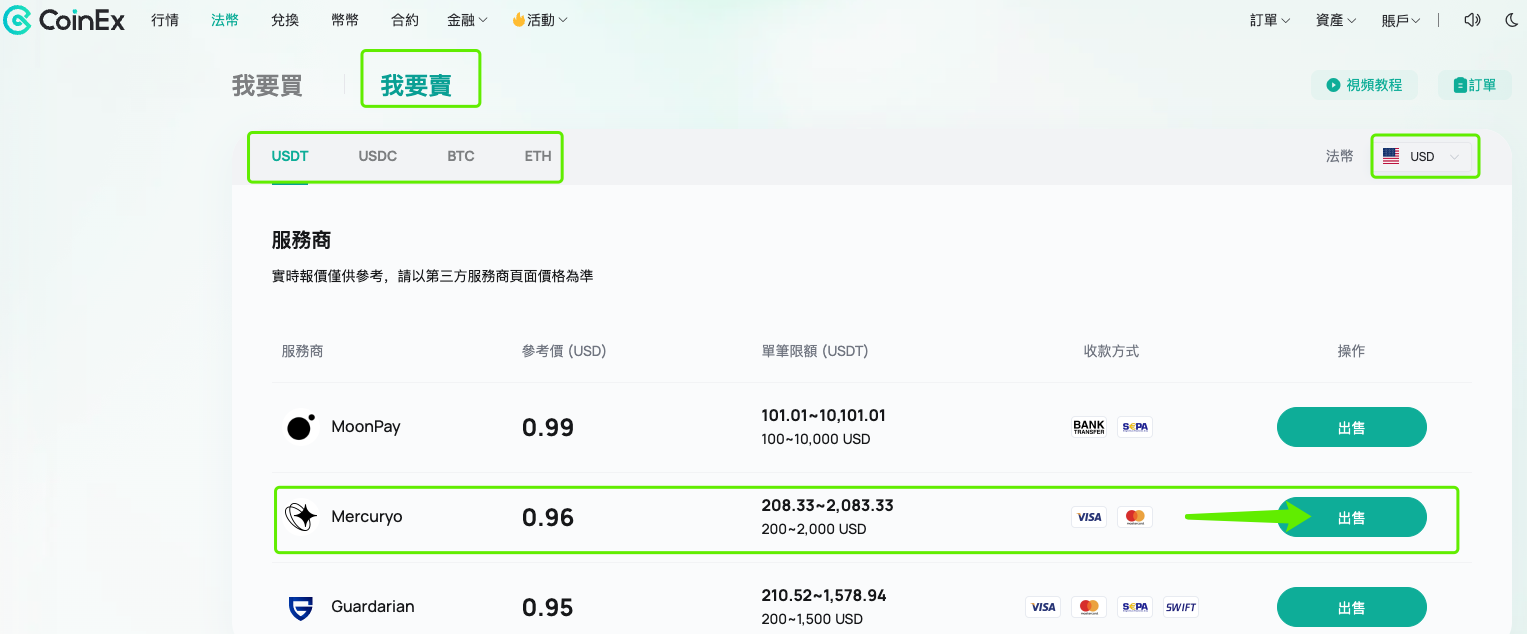1527x634 pixels.
Task: Click the MoonPay provider name
Action: pyautogui.click(x=366, y=427)
